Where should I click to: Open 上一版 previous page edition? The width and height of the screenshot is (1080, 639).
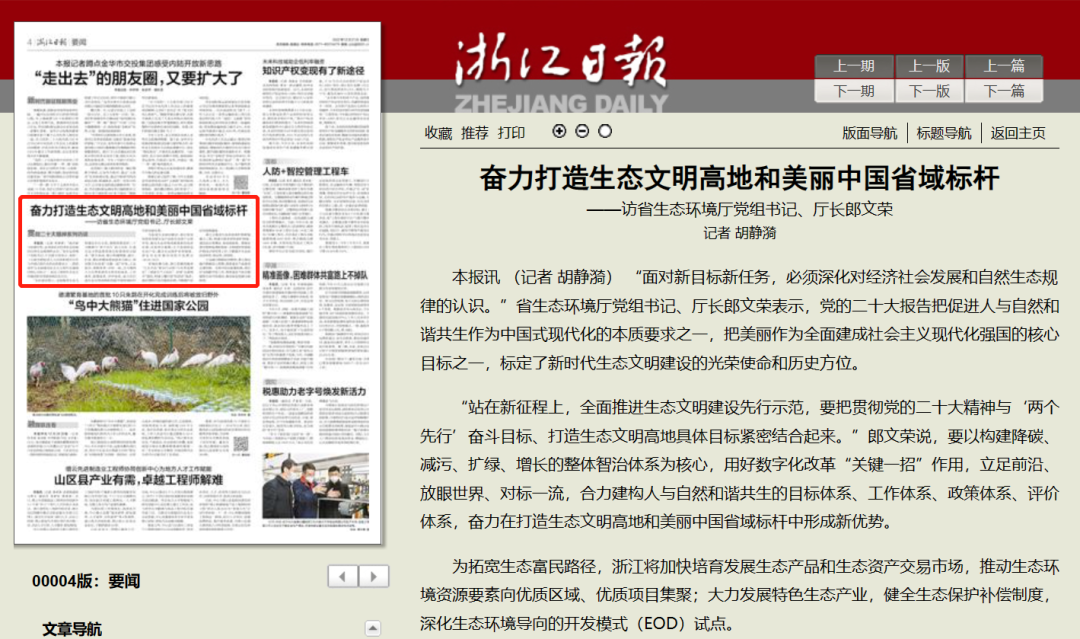click(929, 66)
